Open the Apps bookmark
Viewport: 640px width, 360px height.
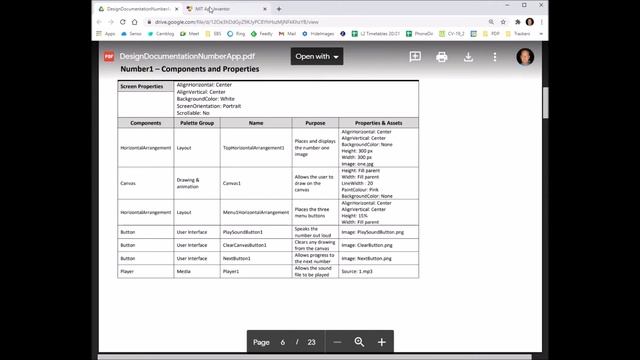pos(106,34)
